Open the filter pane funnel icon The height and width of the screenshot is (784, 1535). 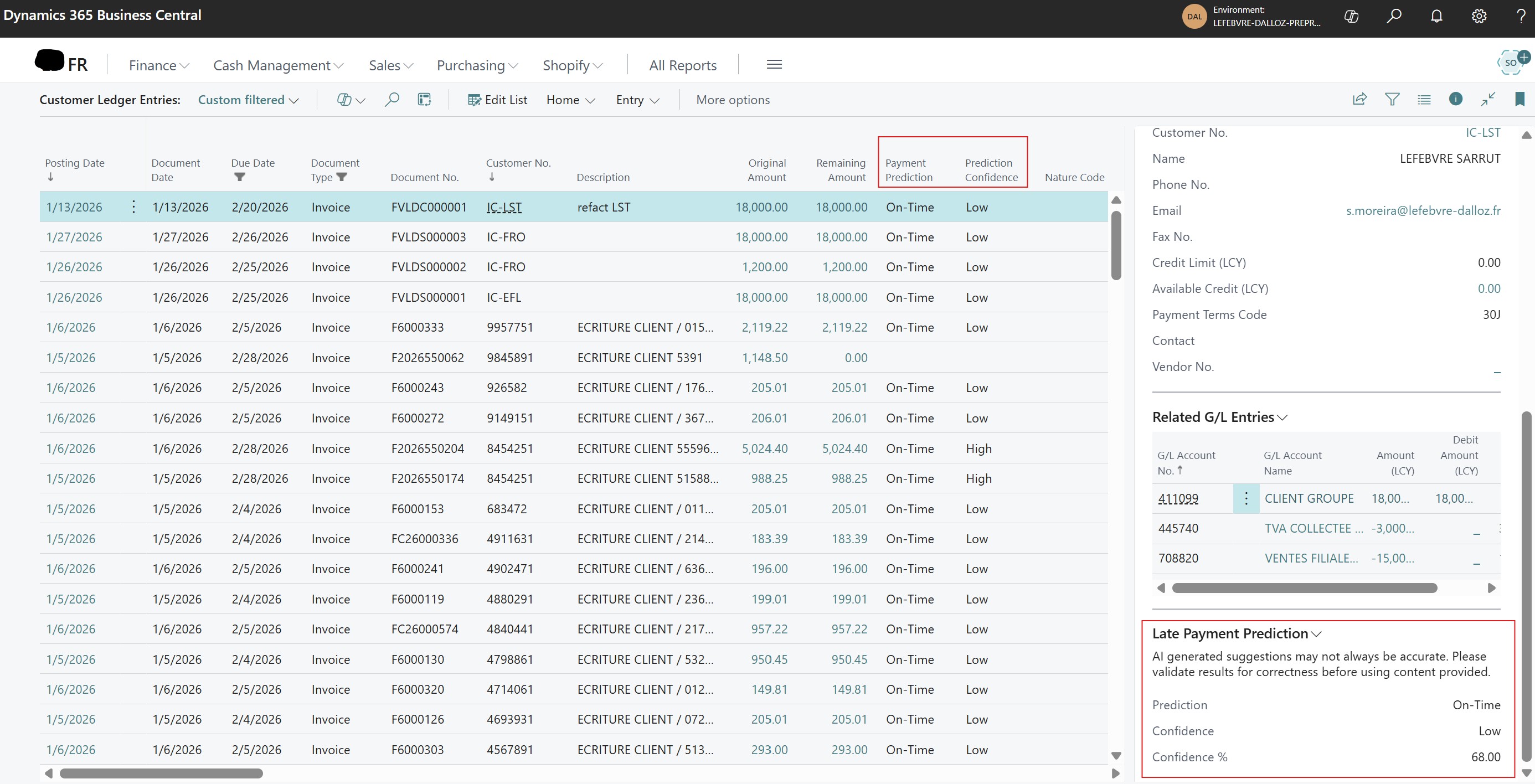(x=1392, y=99)
